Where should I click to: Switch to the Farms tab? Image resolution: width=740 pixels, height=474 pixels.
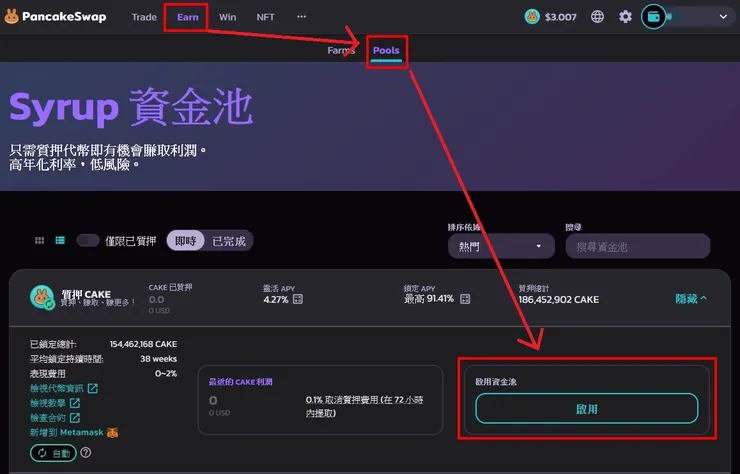[341, 50]
